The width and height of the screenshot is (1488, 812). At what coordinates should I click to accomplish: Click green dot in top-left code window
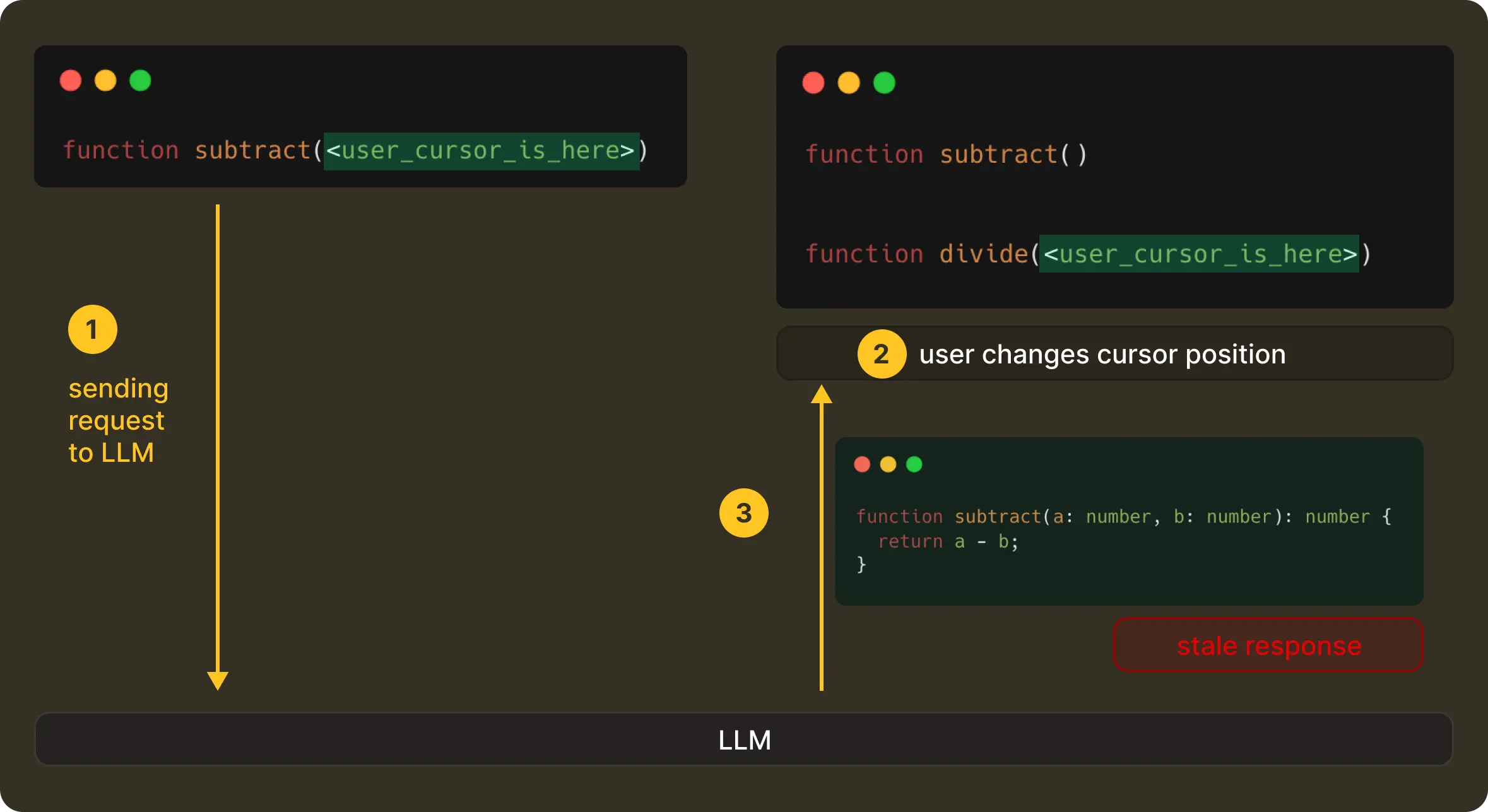coord(140,81)
